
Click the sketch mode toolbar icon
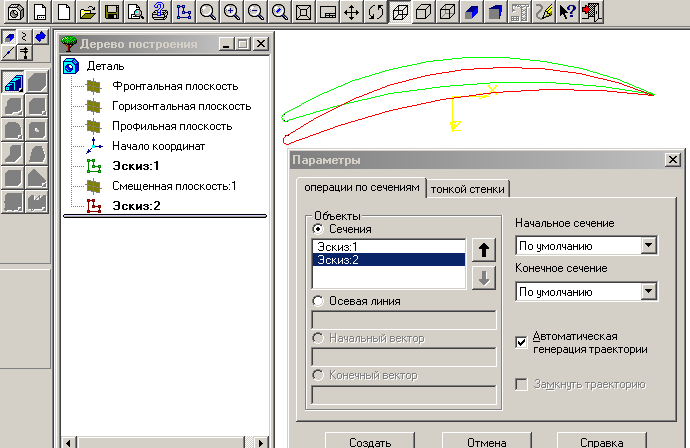(183, 12)
